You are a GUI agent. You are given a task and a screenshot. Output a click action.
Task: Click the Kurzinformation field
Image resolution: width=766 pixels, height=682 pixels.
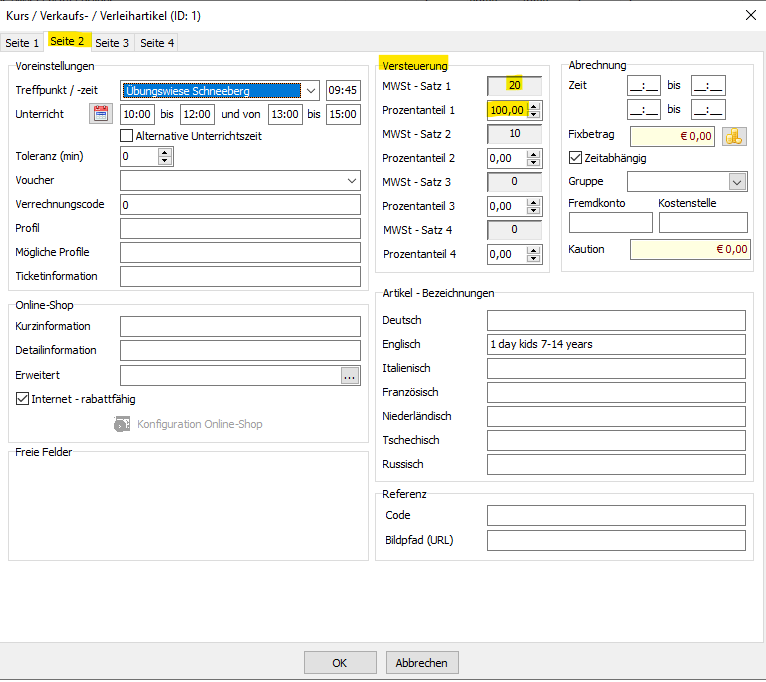click(x=240, y=326)
